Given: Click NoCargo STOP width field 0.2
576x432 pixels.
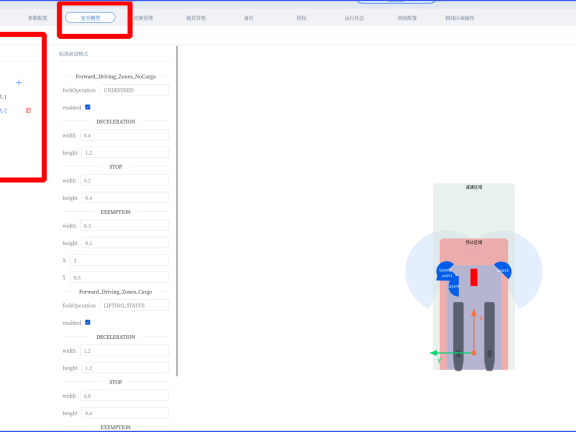Looking at the screenshot, I should point(125,180).
